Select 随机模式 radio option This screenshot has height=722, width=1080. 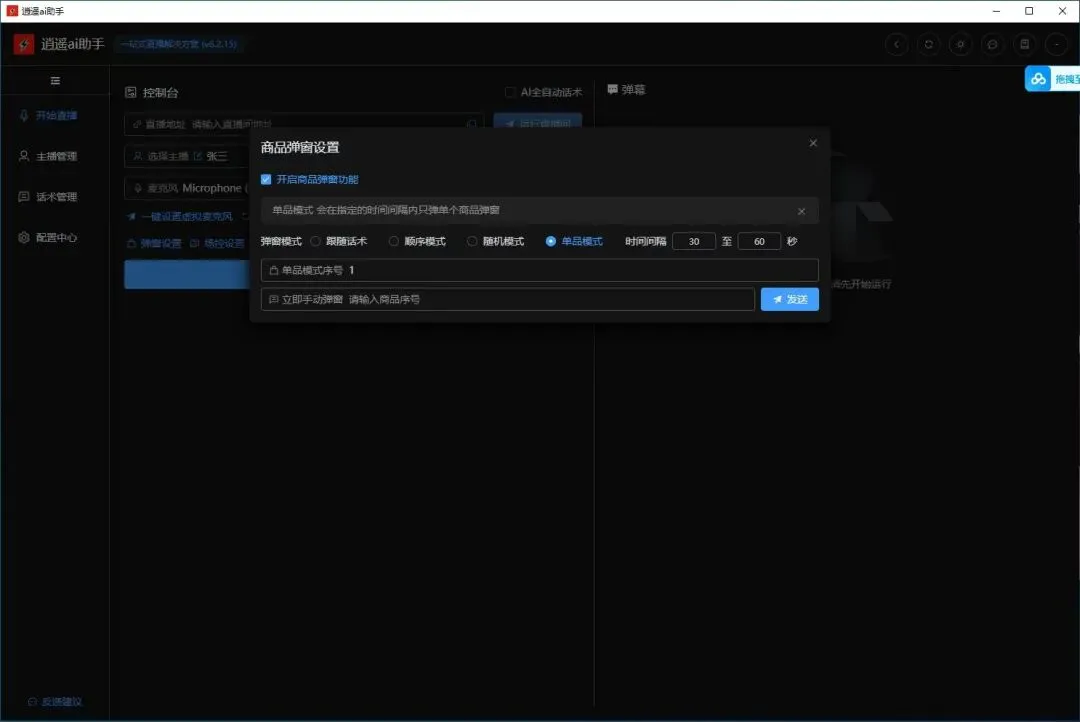[x=472, y=241]
